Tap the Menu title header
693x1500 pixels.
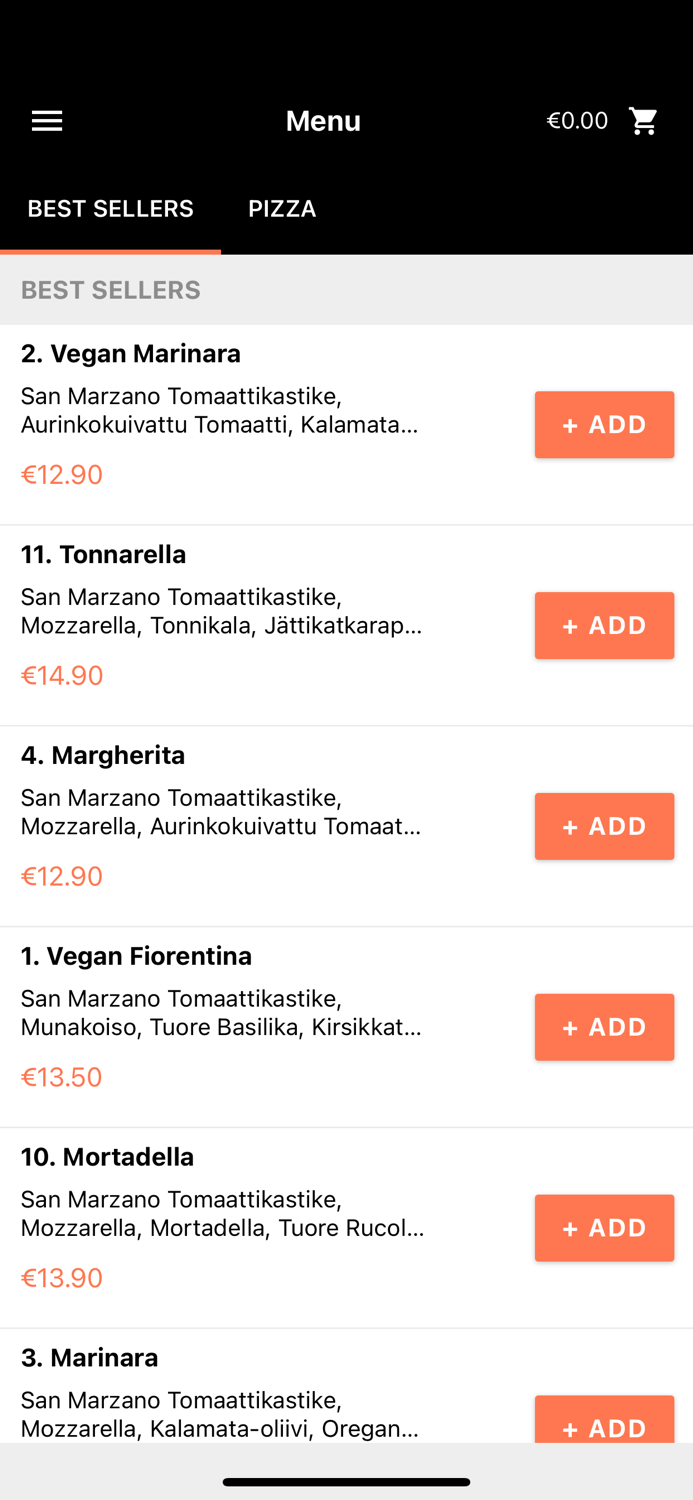point(323,120)
